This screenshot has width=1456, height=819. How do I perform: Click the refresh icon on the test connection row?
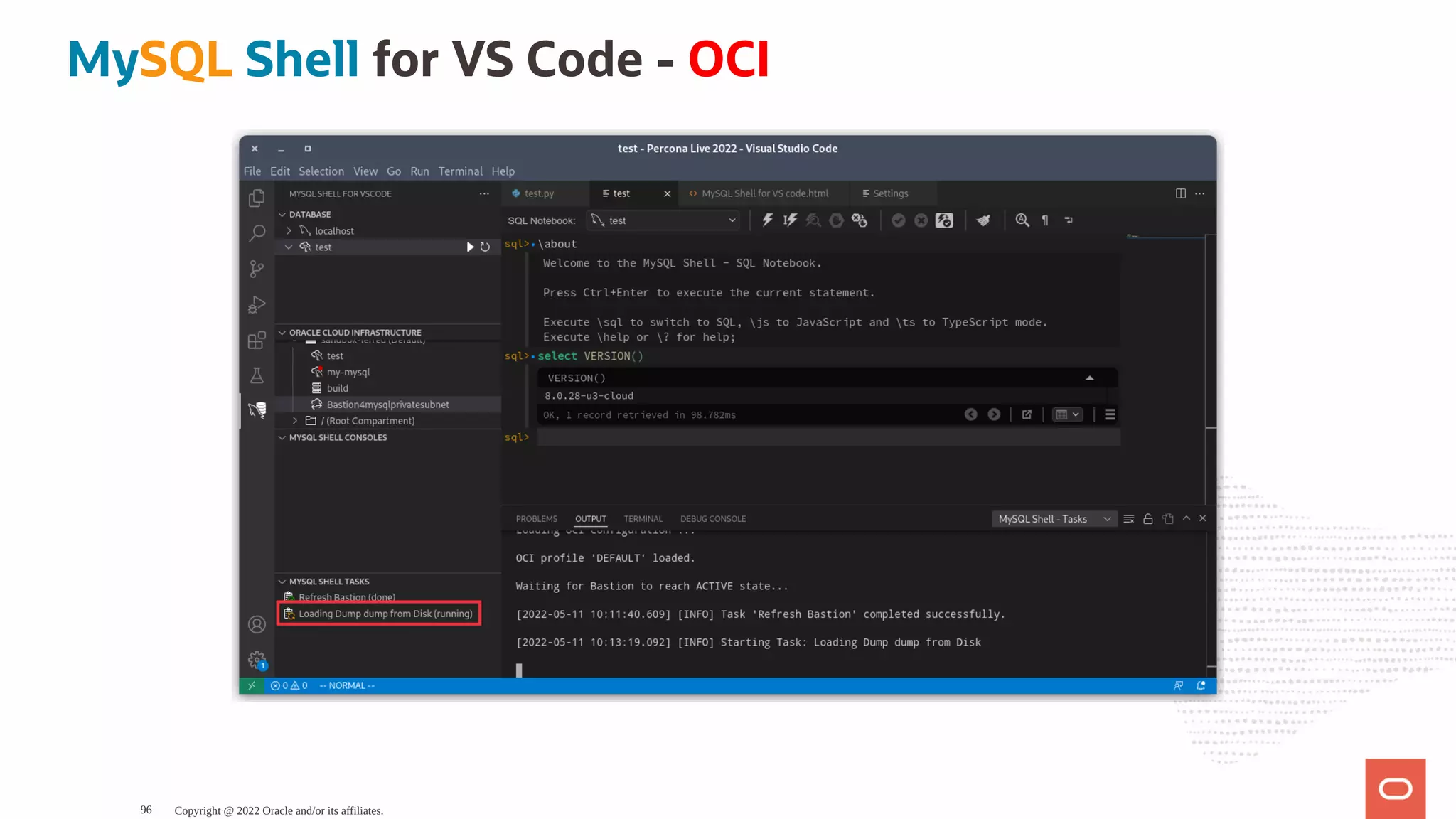click(485, 247)
